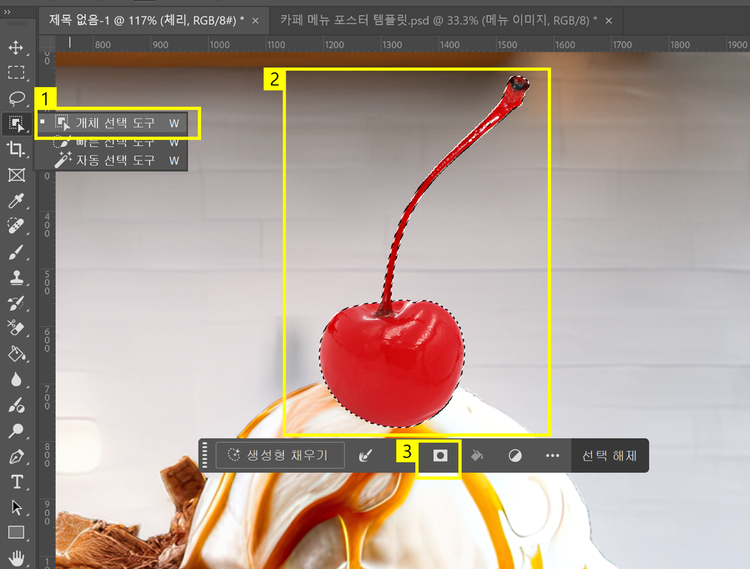
Task: Select the Spot Healing Brush tool
Action: coord(16,226)
